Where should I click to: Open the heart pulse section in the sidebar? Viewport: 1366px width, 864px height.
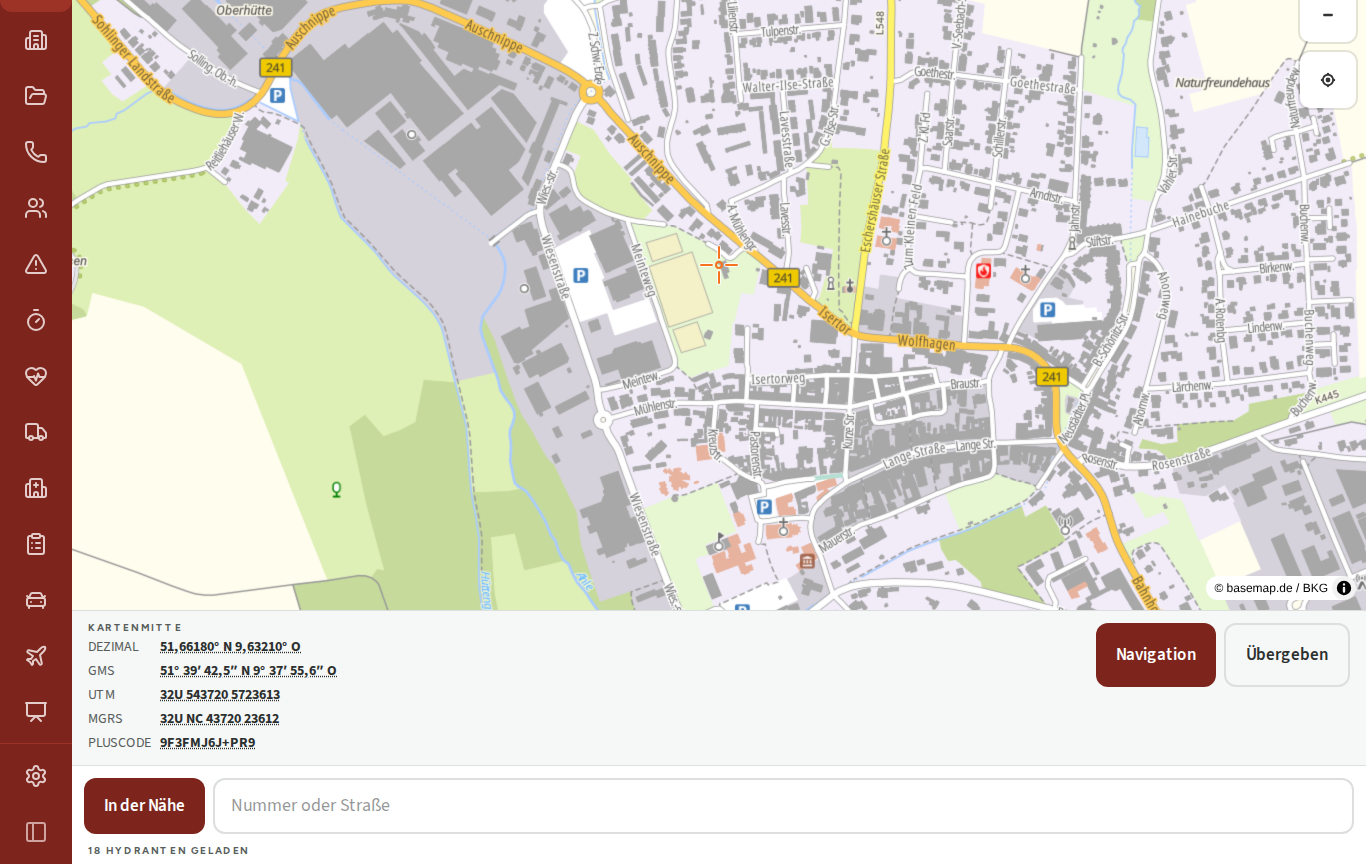pos(36,376)
